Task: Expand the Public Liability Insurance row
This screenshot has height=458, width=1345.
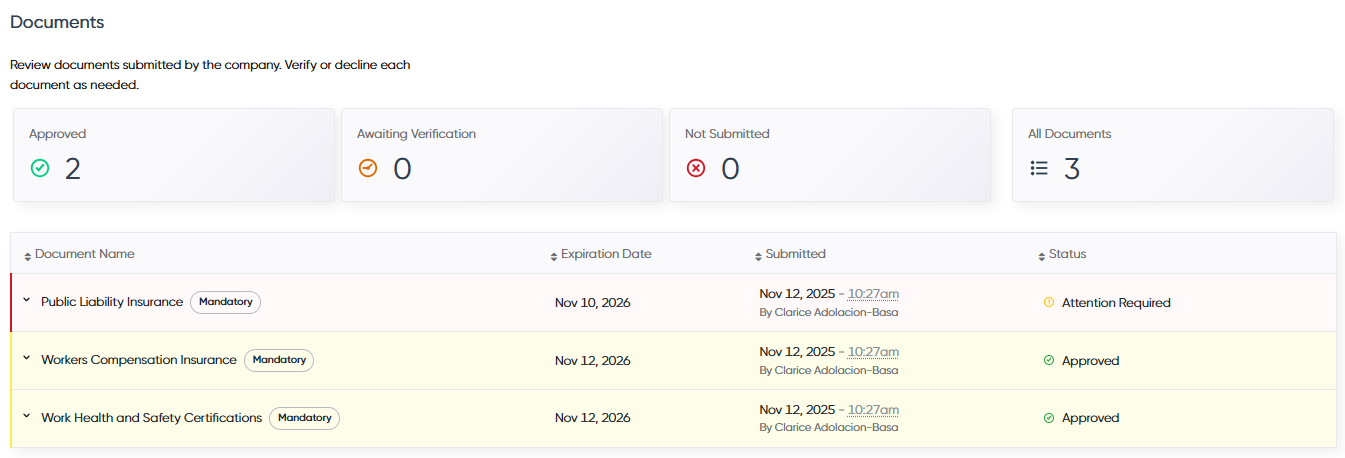Action: point(27,301)
